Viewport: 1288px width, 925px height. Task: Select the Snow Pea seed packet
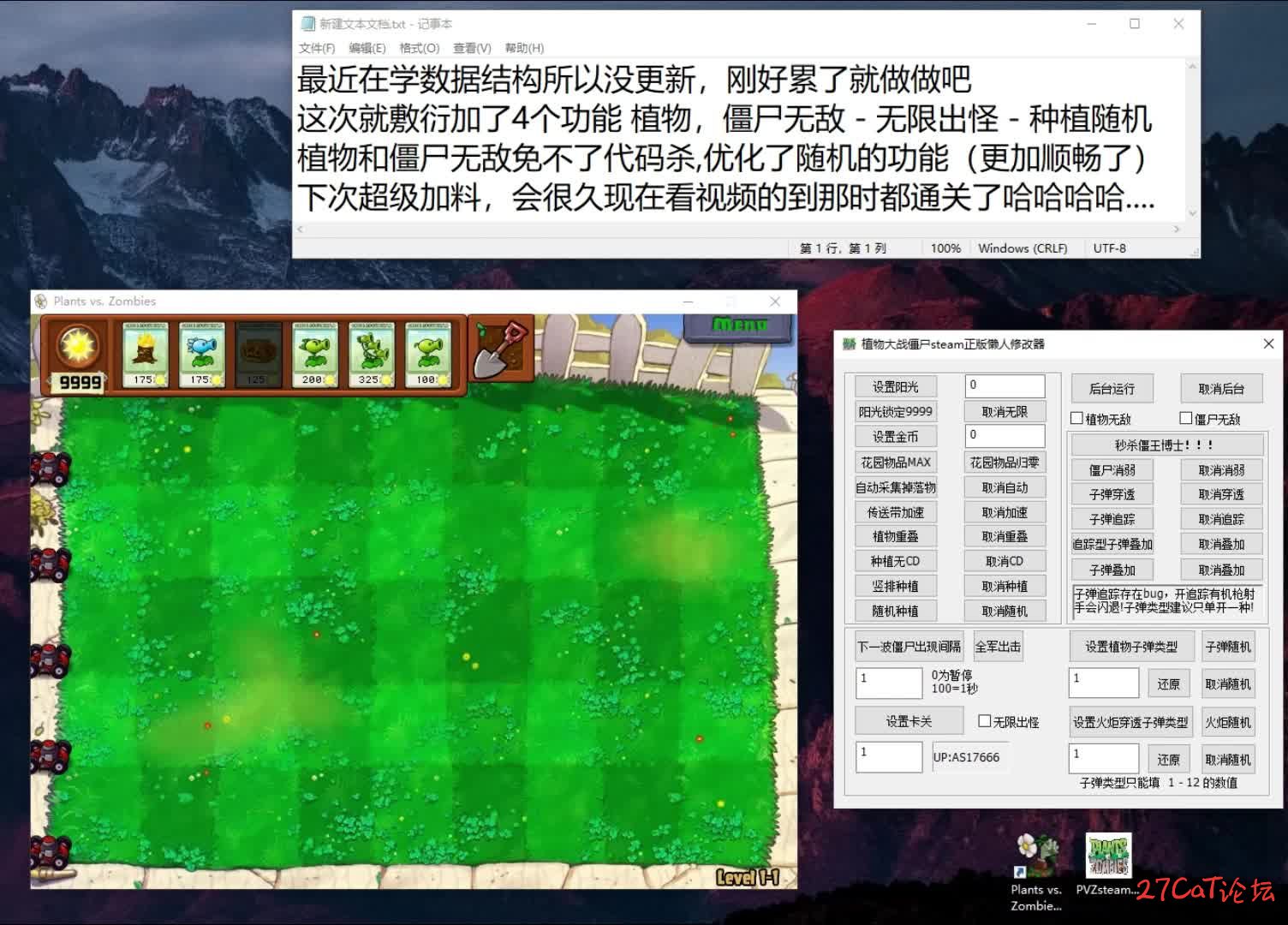(x=202, y=355)
